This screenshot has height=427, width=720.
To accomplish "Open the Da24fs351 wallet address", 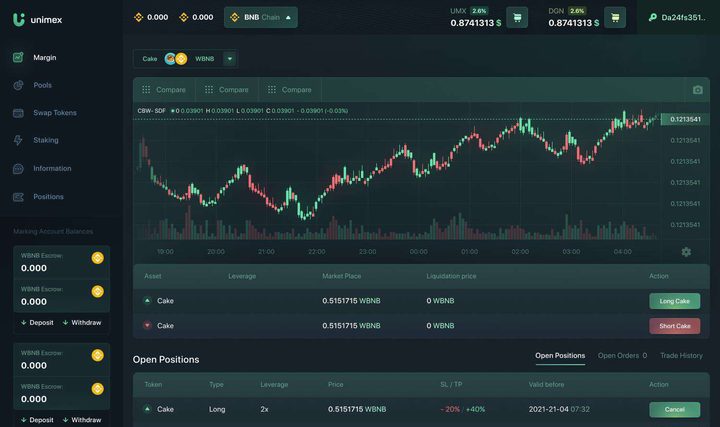I will [x=683, y=17].
